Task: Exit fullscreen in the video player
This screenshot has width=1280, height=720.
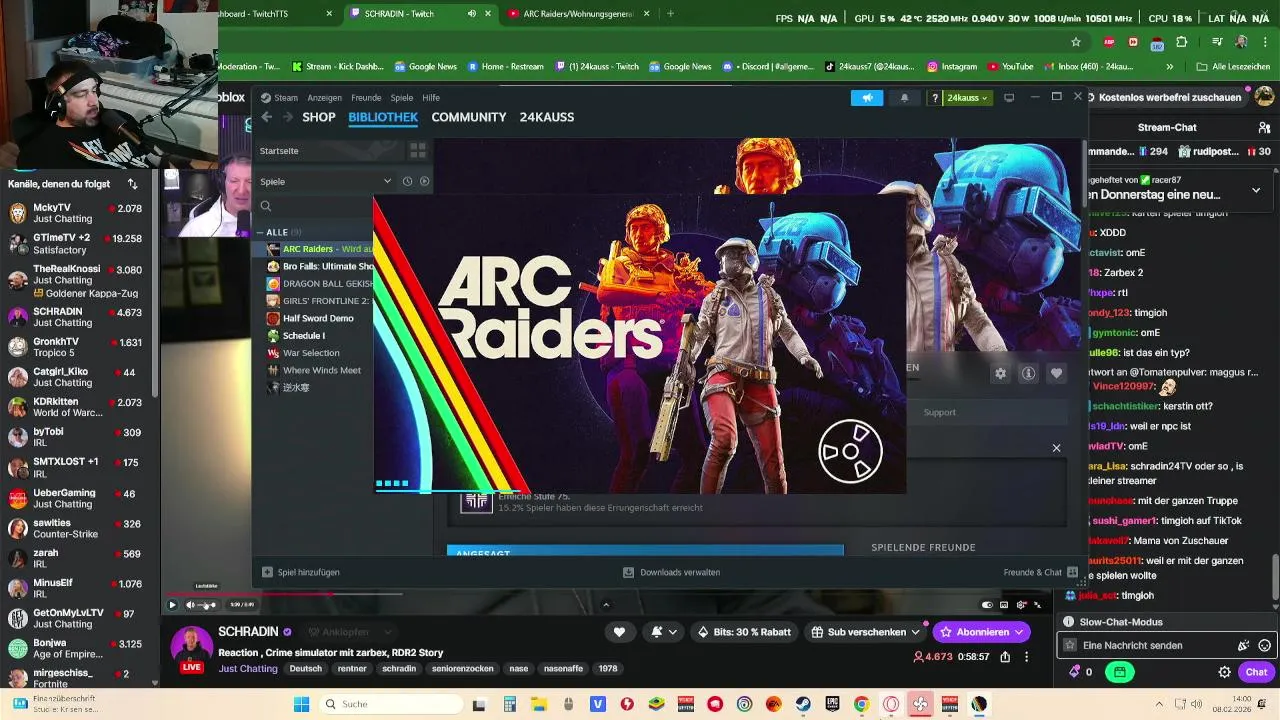Action: point(1037,605)
